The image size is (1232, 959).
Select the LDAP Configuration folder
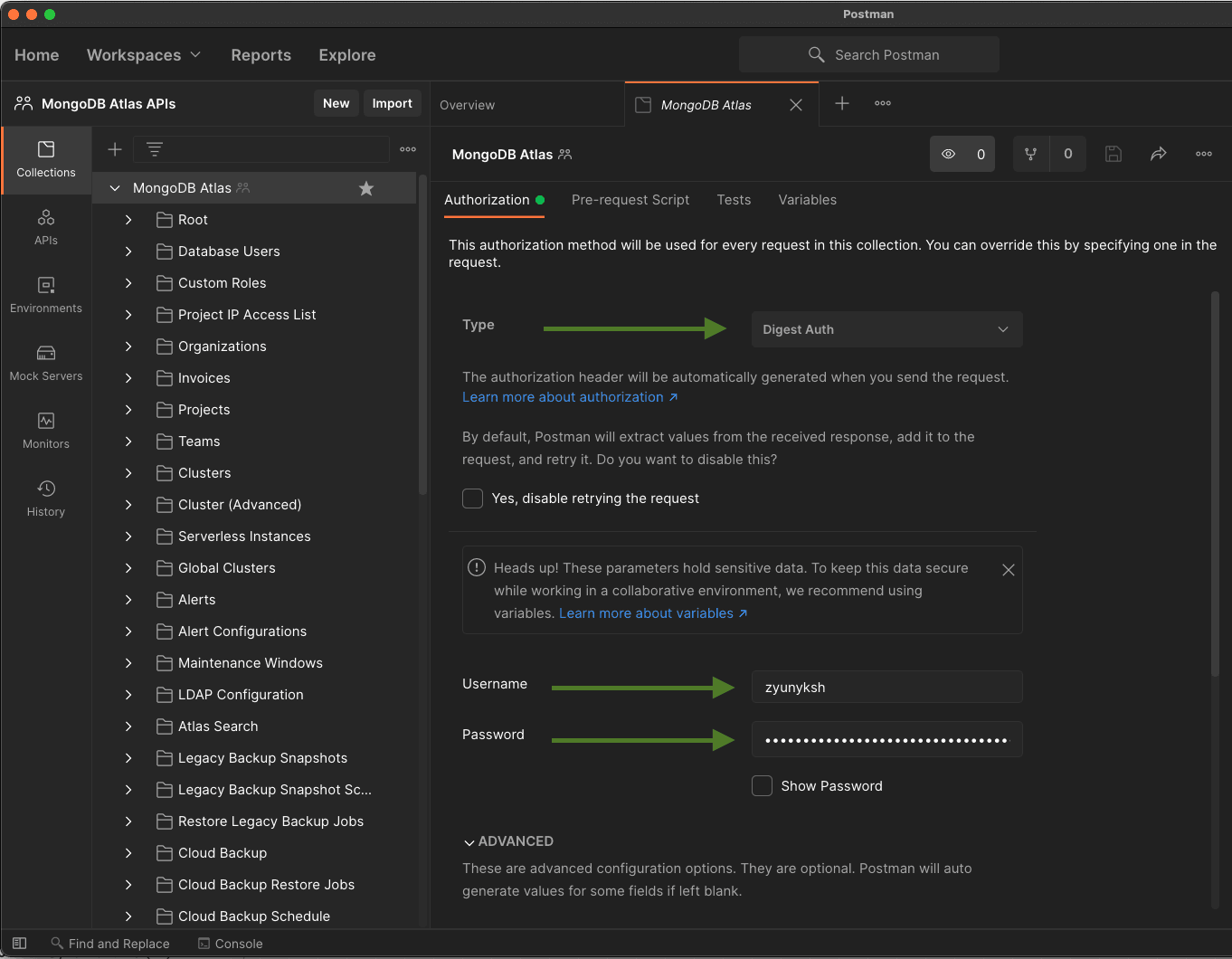pyautogui.click(x=241, y=695)
